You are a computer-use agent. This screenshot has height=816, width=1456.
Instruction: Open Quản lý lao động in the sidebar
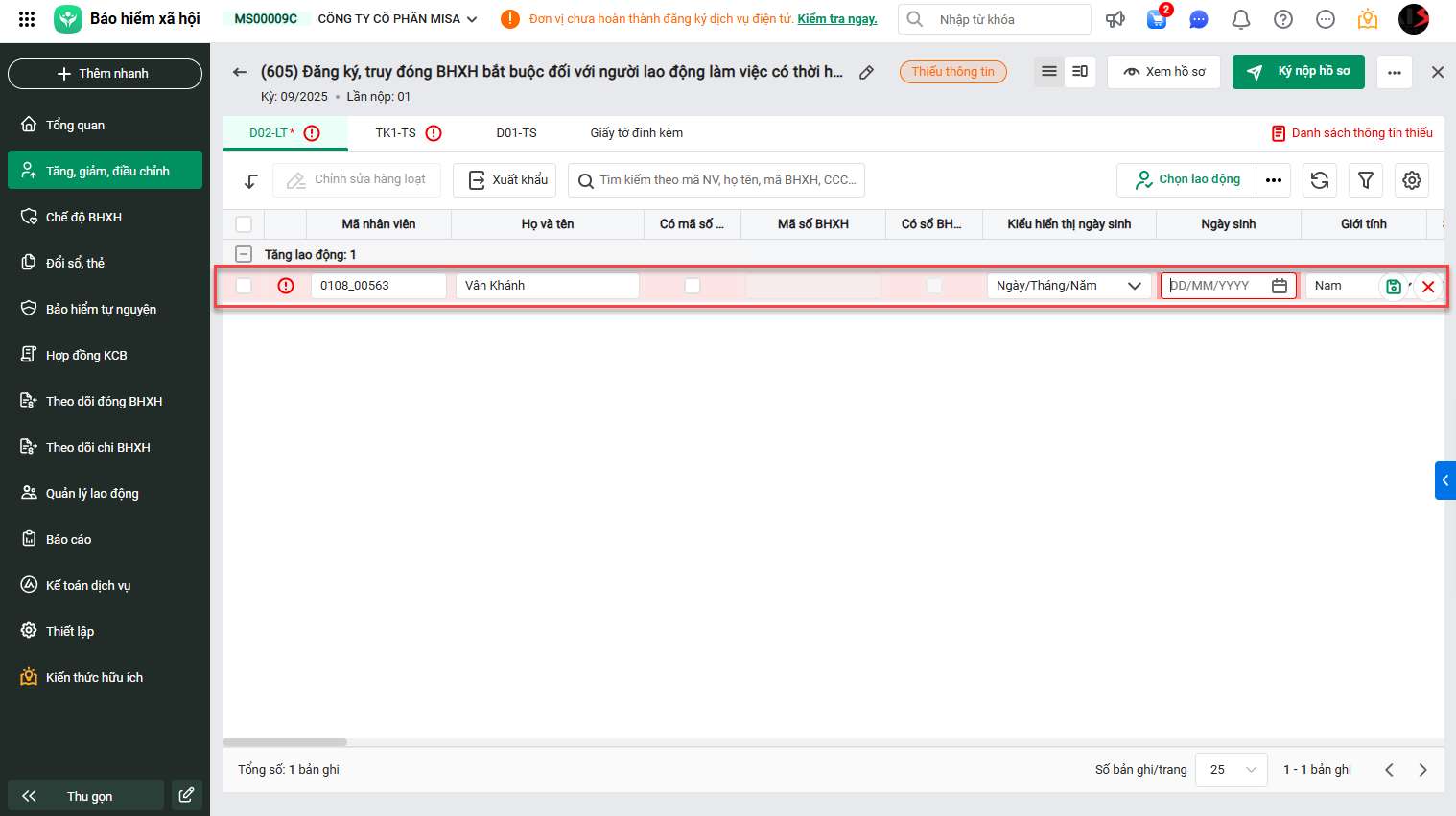pos(105,493)
